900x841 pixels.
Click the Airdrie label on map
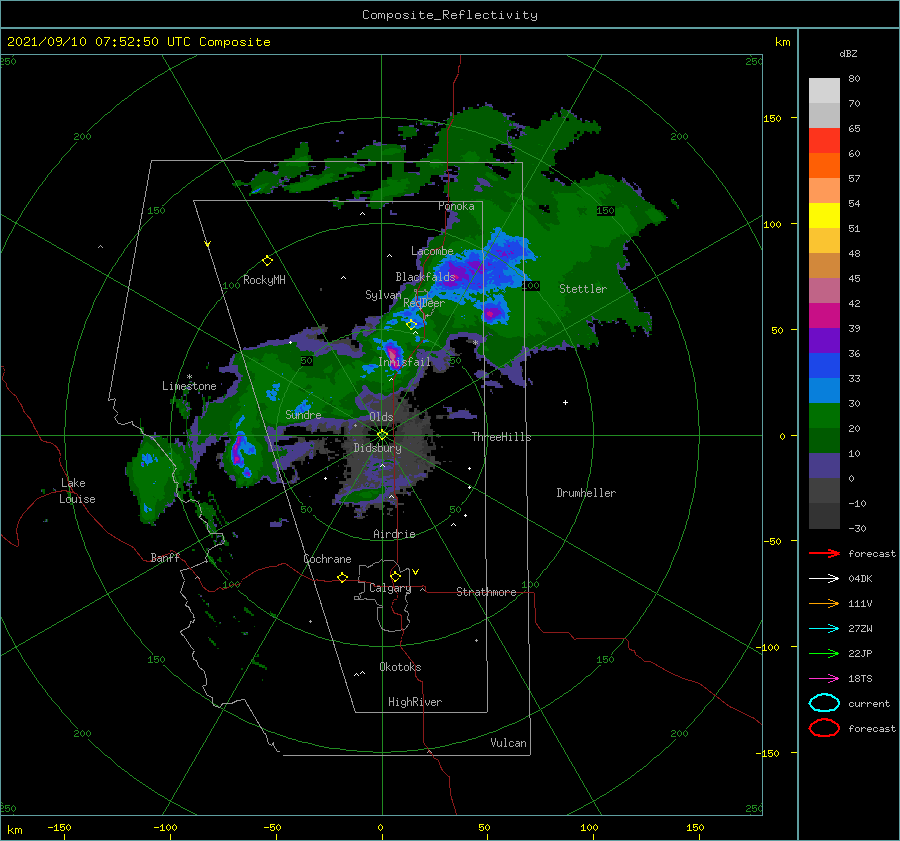pyautogui.click(x=394, y=534)
